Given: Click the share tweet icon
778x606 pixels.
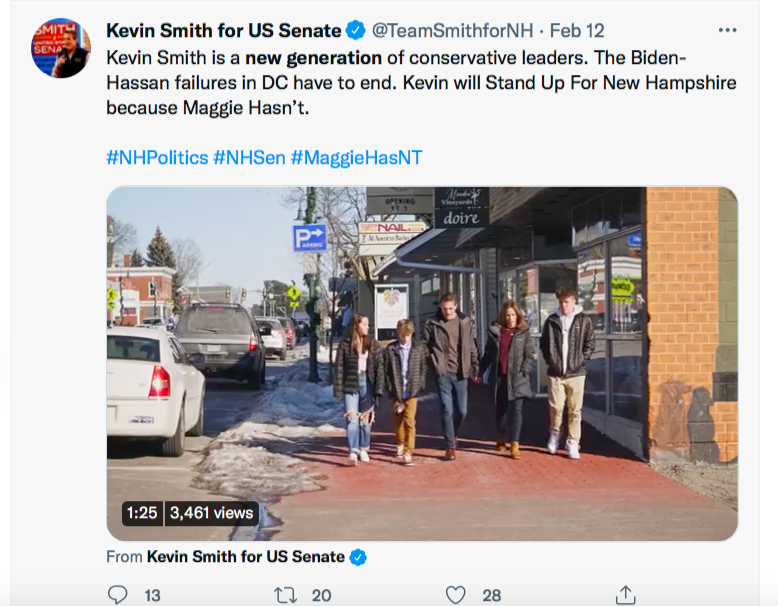Looking at the screenshot, I should point(626,594).
